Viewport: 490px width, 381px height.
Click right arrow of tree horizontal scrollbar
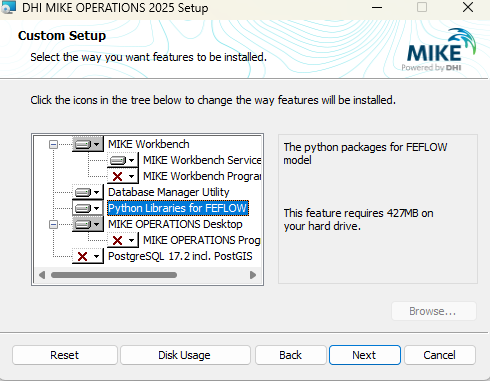(x=253, y=275)
